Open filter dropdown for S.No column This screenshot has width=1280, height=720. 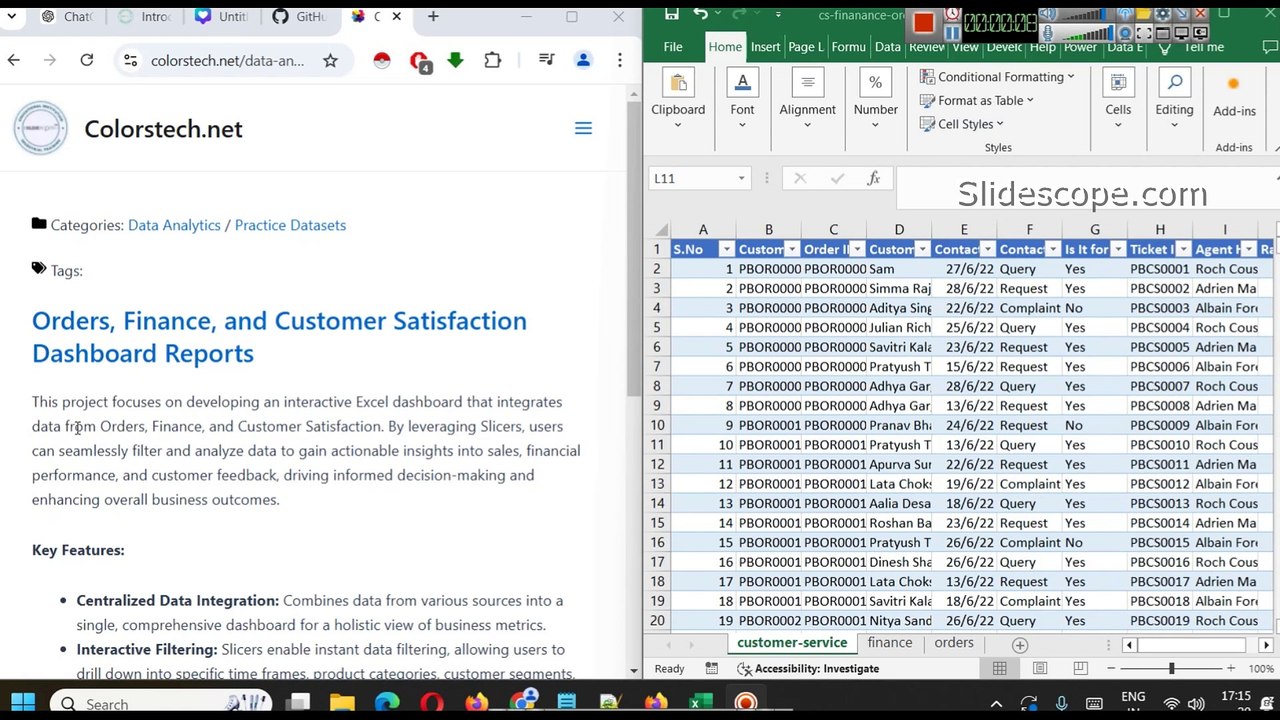[727, 249]
